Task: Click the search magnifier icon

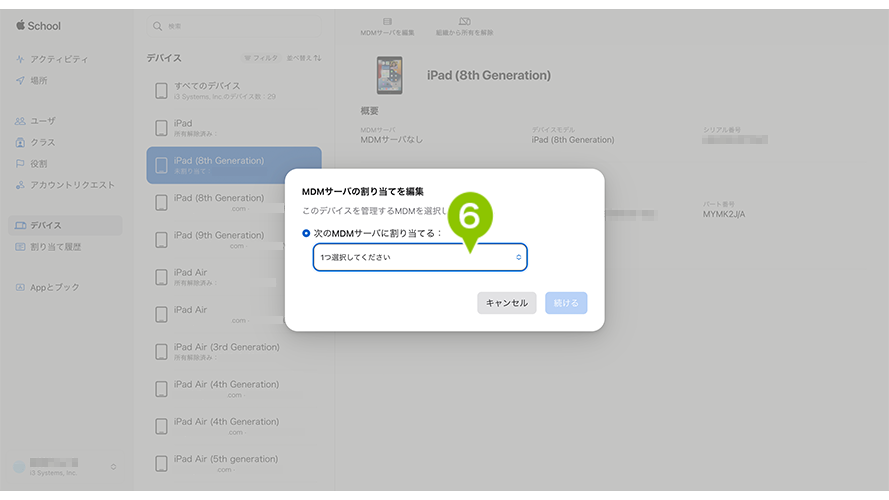Action: [x=158, y=26]
